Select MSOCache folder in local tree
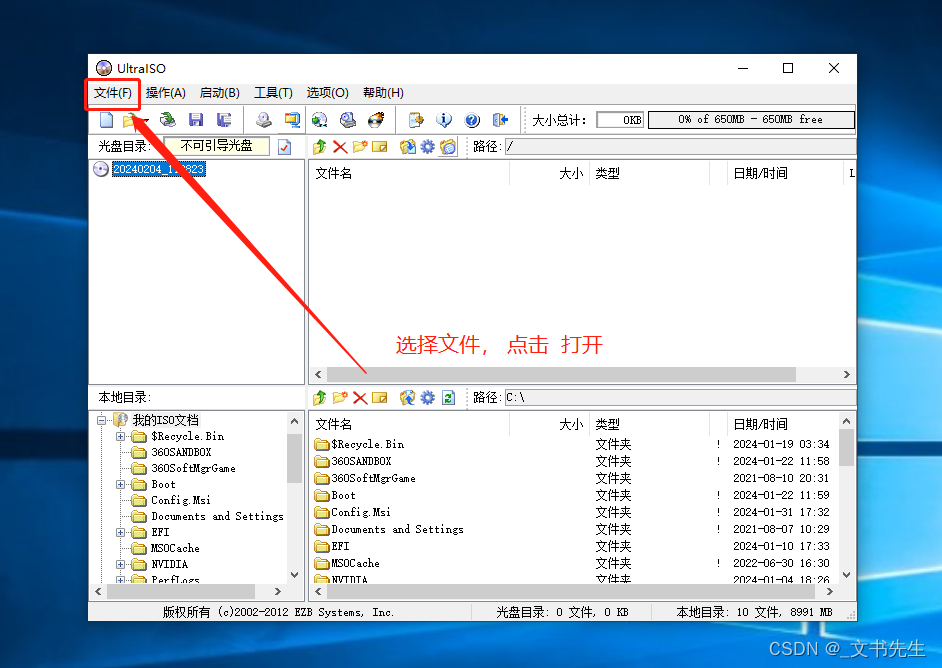942x668 pixels. click(175, 548)
